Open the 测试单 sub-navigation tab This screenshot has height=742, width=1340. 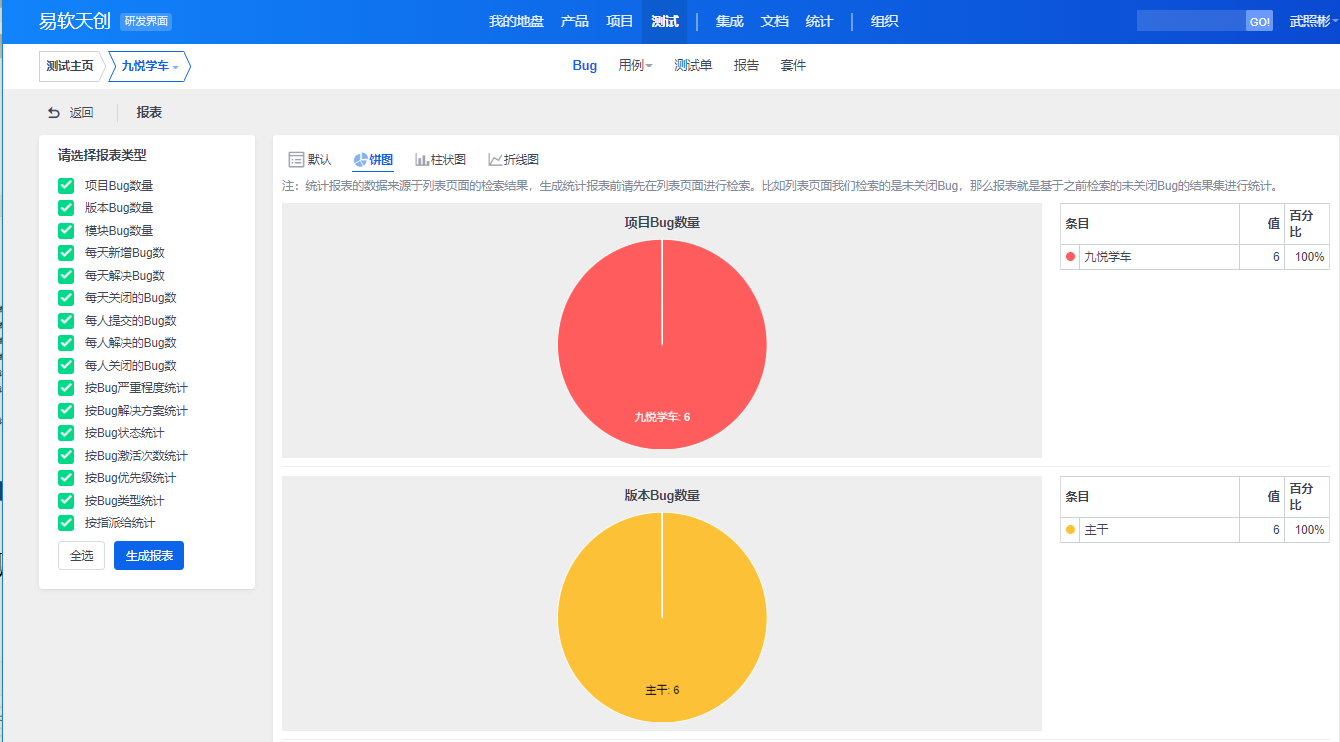pyautogui.click(x=693, y=66)
